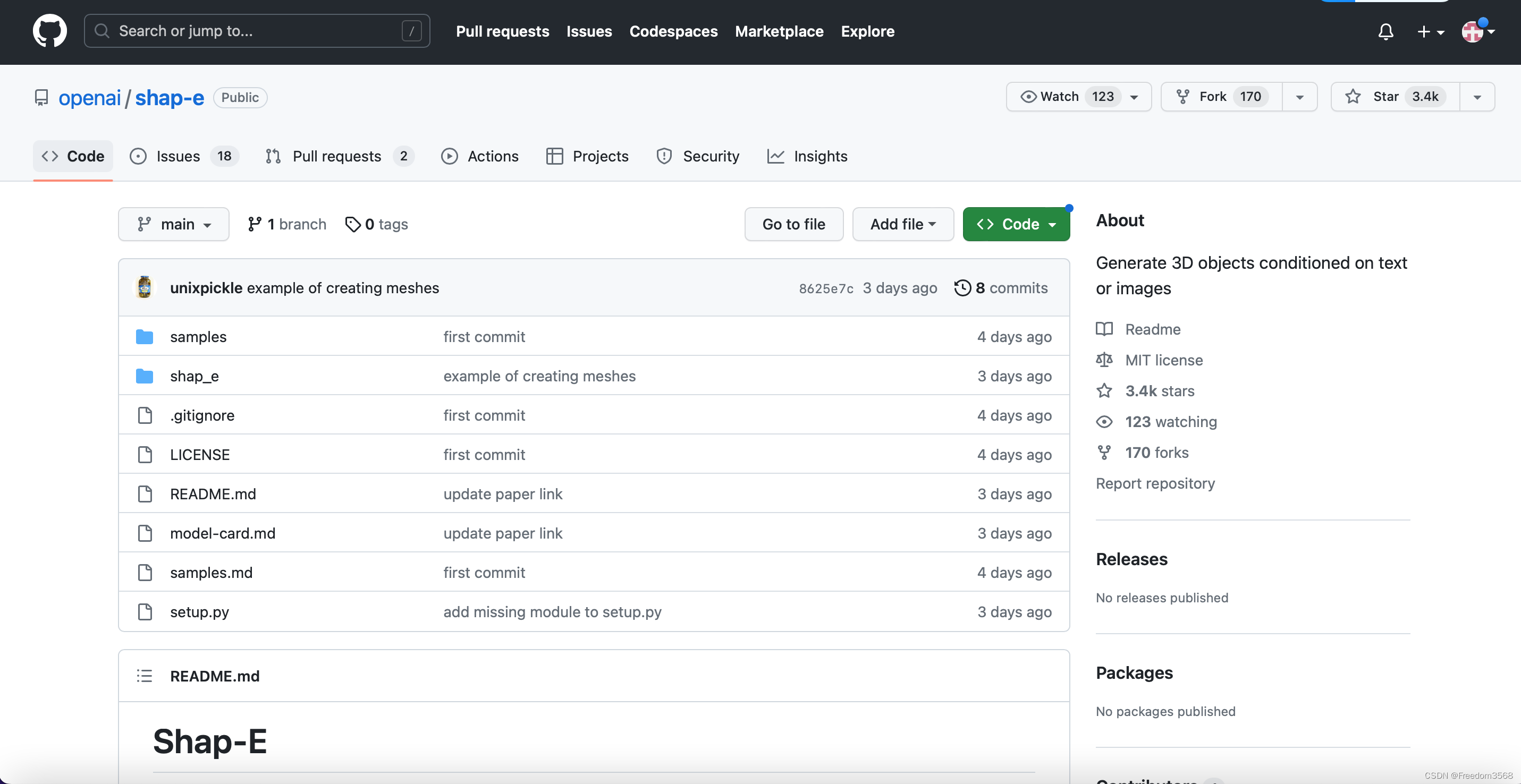Click the tags icon showing 0 tags
Screen dimensions: 1521x784
352,224
